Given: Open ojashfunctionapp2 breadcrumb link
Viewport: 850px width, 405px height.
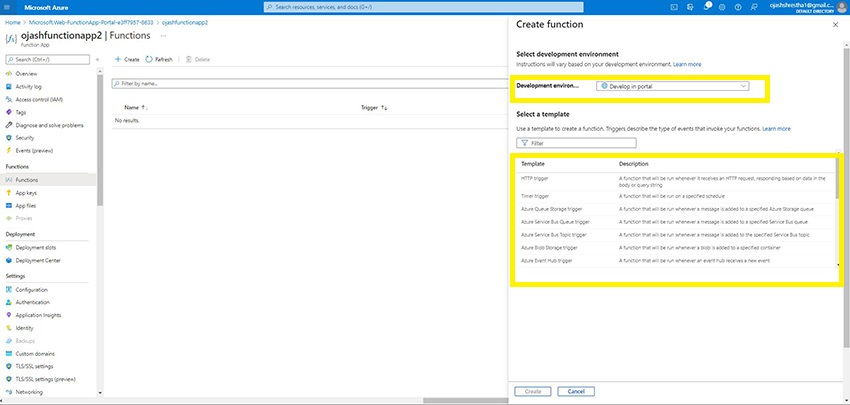Looking at the screenshot, I should (185, 23).
